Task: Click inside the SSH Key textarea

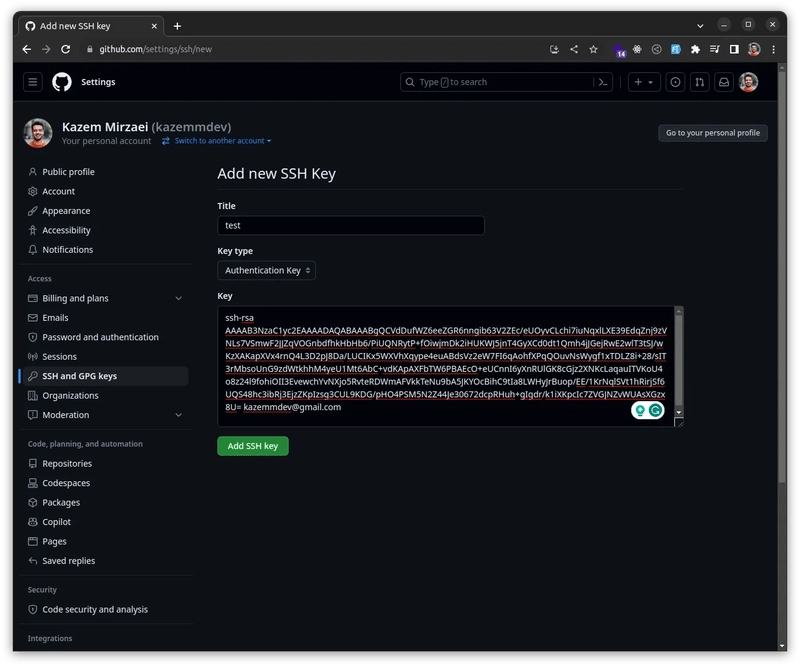Action: coord(446,366)
